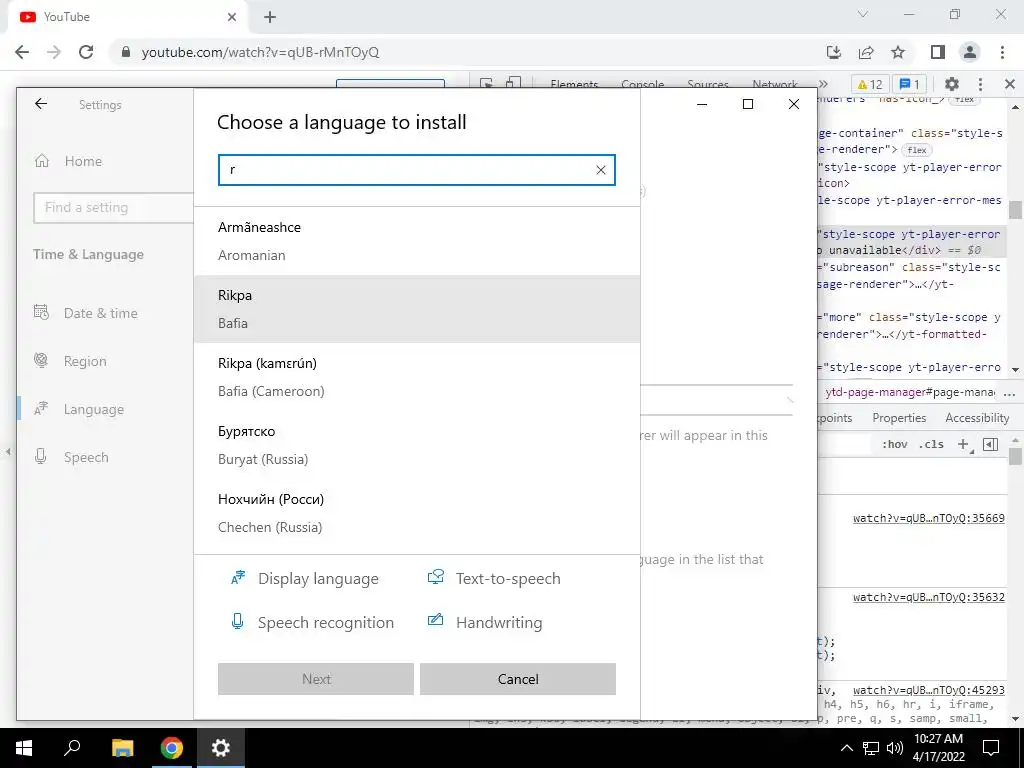1024x768 pixels.
Task: Expand more DevTools tabs chevron
Action: tap(823, 84)
